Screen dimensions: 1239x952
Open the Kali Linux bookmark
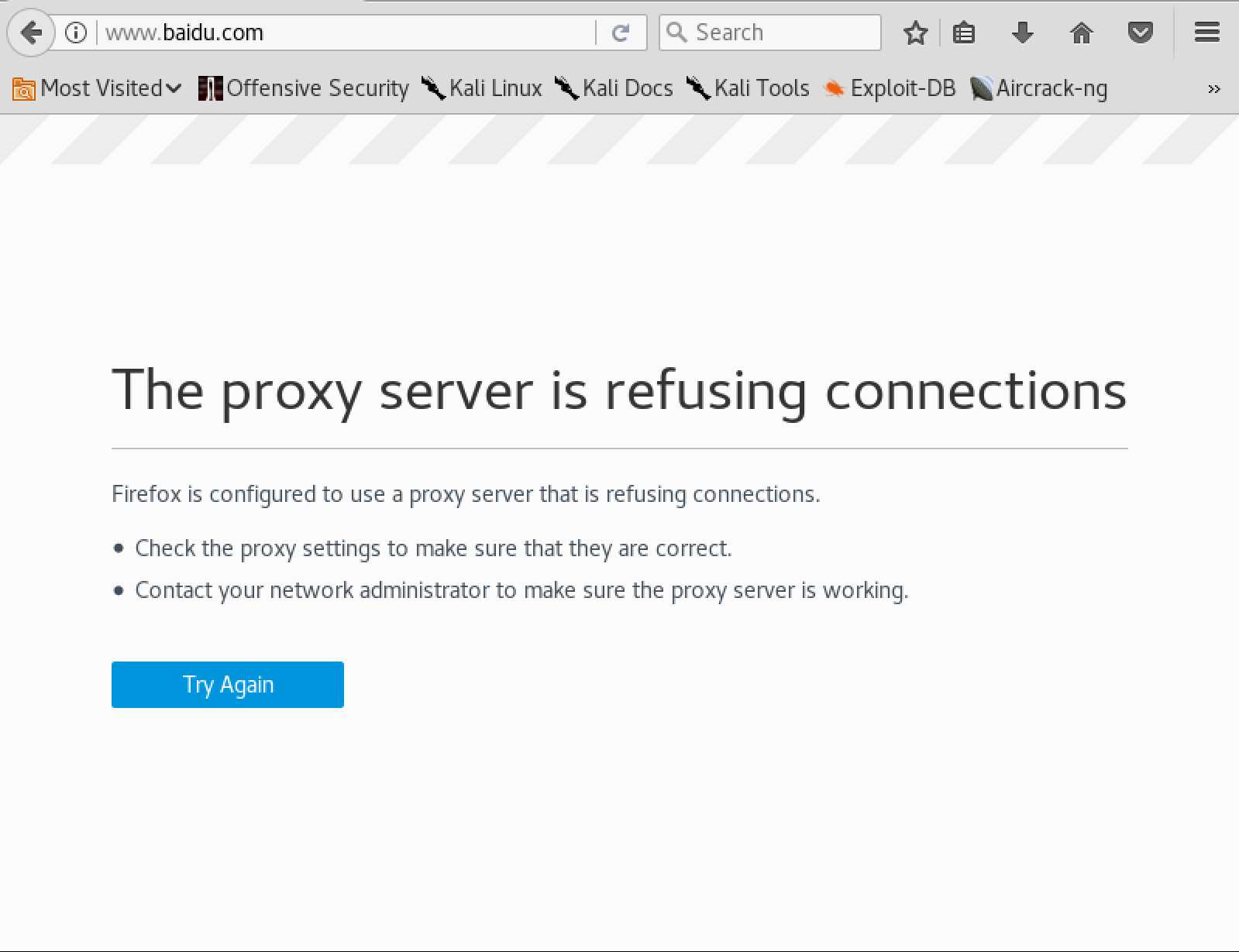point(482,88)
